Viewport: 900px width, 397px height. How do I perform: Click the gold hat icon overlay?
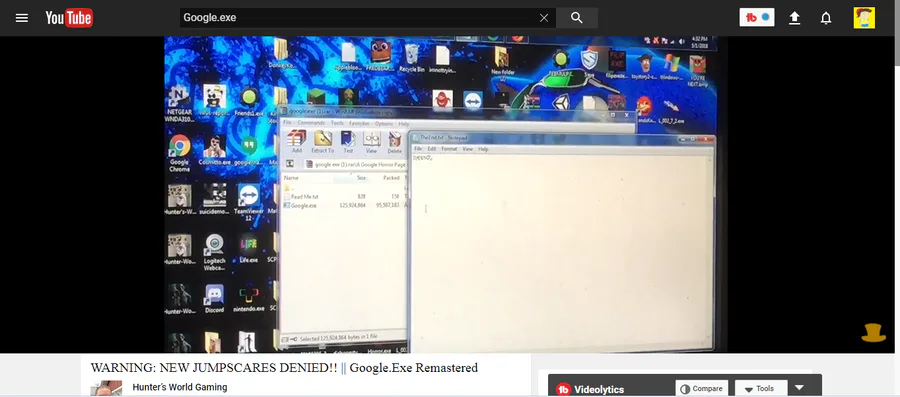pos(874,333)
